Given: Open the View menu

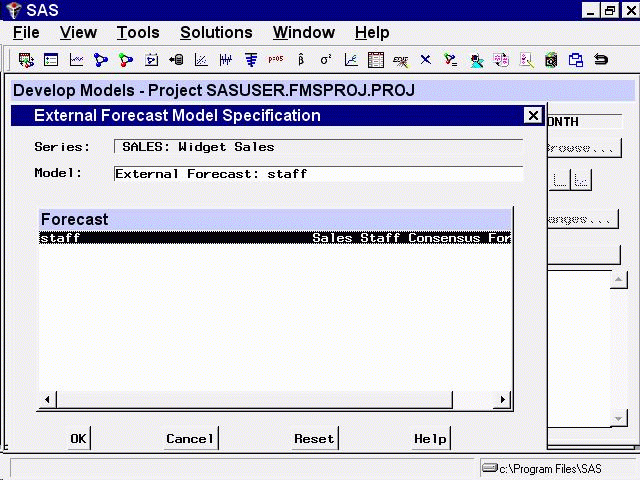Looking at the screenshot, I should [x=78, y=33].
